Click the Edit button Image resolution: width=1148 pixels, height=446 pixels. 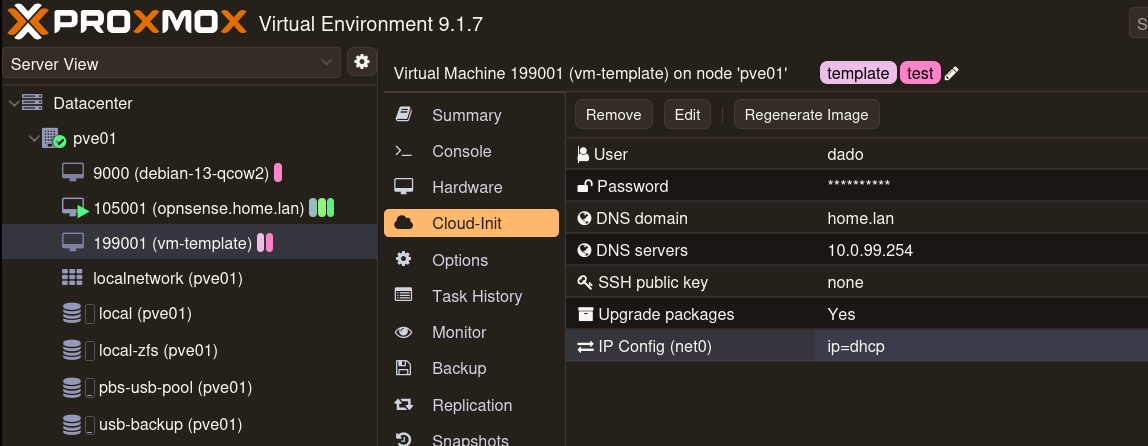click(687, 114)
